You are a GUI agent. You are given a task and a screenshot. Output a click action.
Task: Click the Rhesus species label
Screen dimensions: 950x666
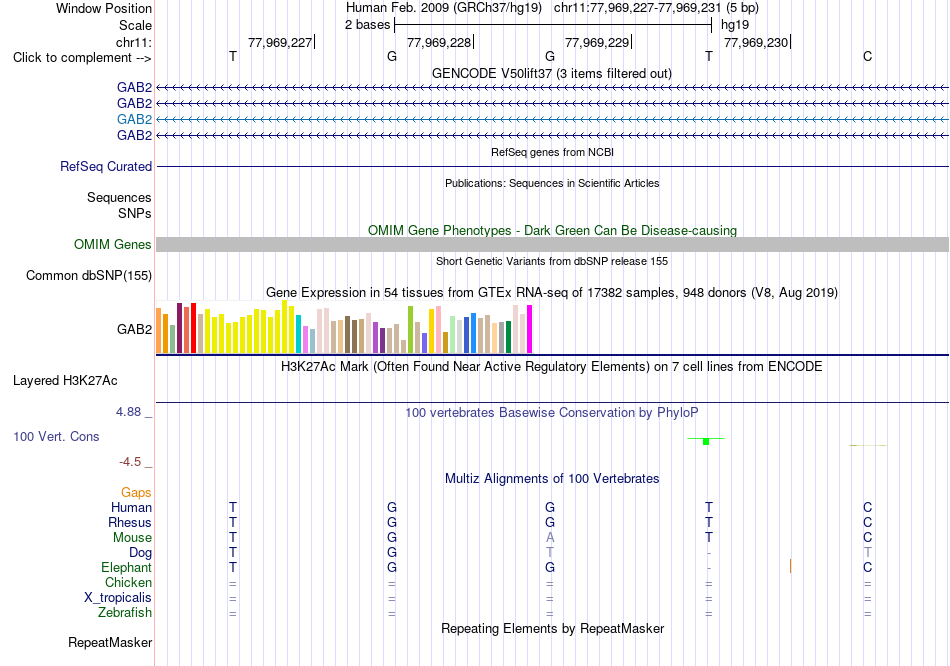130,522
